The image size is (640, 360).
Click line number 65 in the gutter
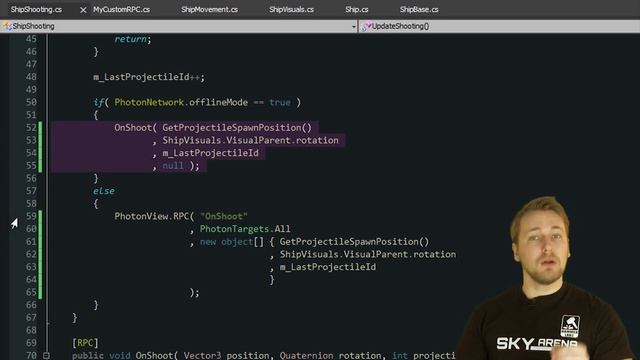pos(31,292)
